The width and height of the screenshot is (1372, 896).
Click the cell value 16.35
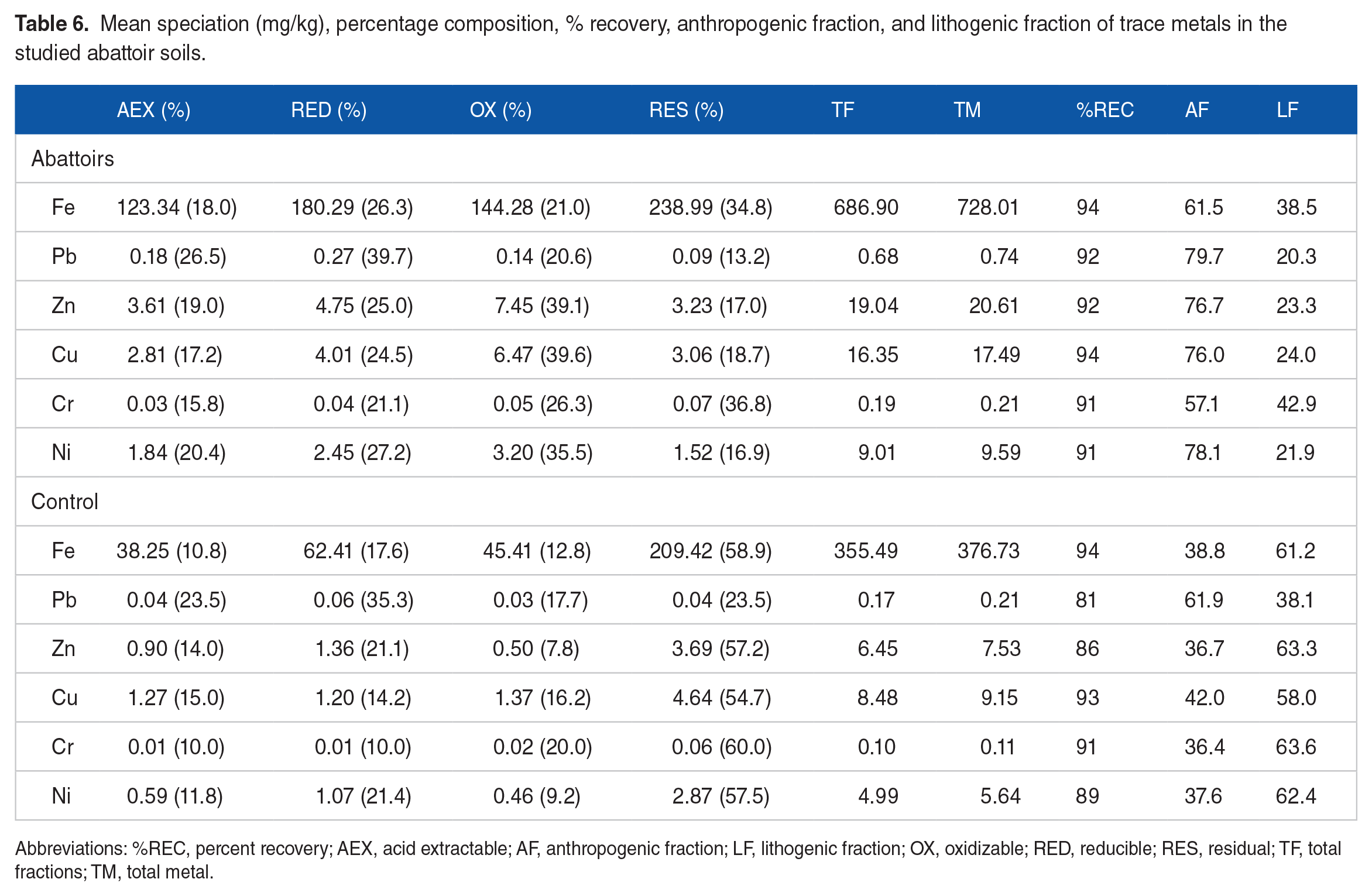point(872,355)
